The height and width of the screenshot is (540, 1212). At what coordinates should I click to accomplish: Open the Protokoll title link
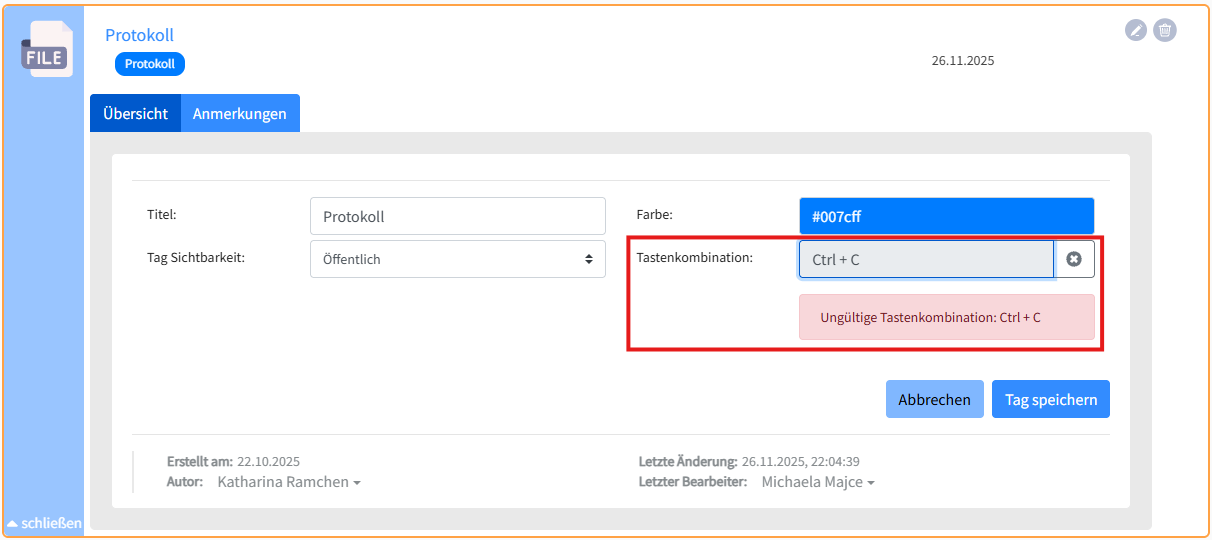139,35
